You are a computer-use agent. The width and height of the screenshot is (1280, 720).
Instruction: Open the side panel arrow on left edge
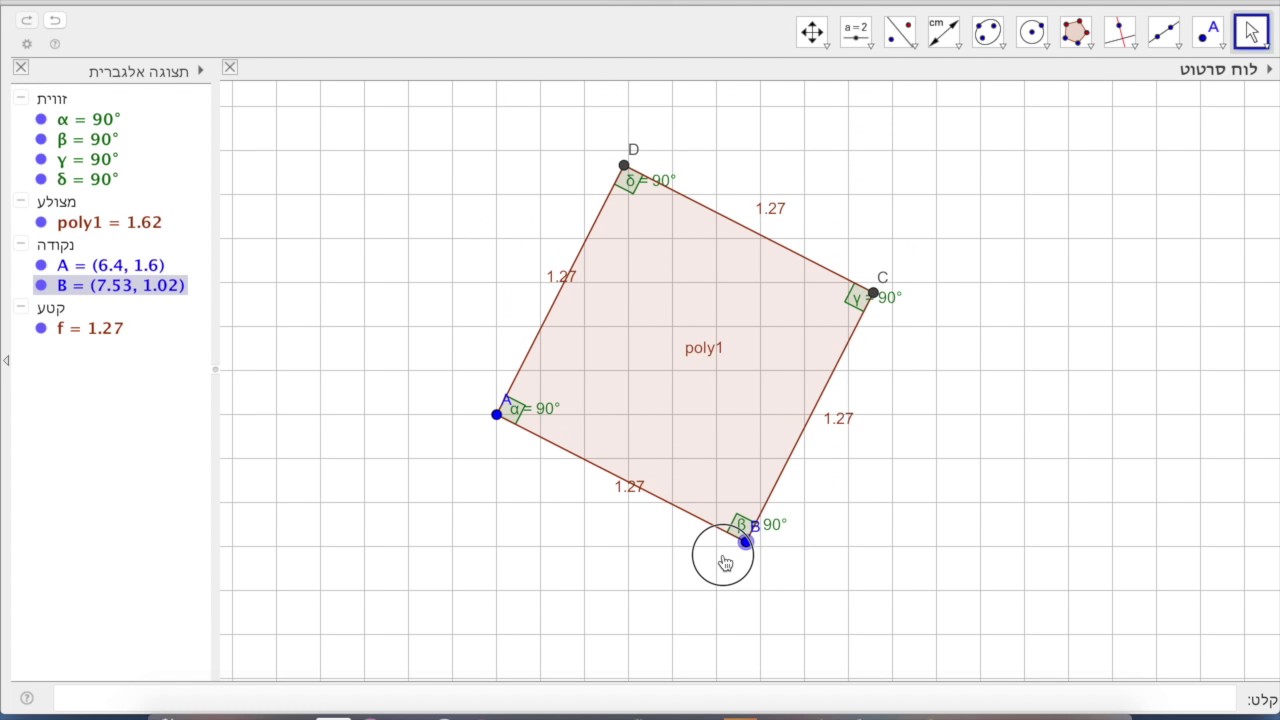pos(6,360)
